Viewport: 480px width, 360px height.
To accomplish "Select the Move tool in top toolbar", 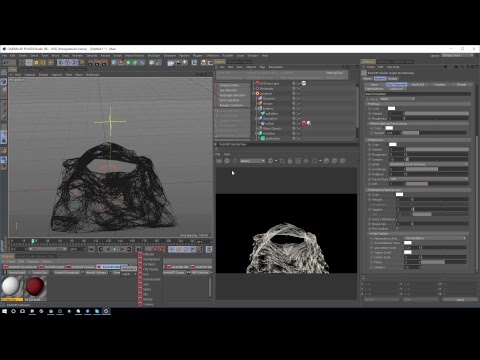I will point(29,62).
